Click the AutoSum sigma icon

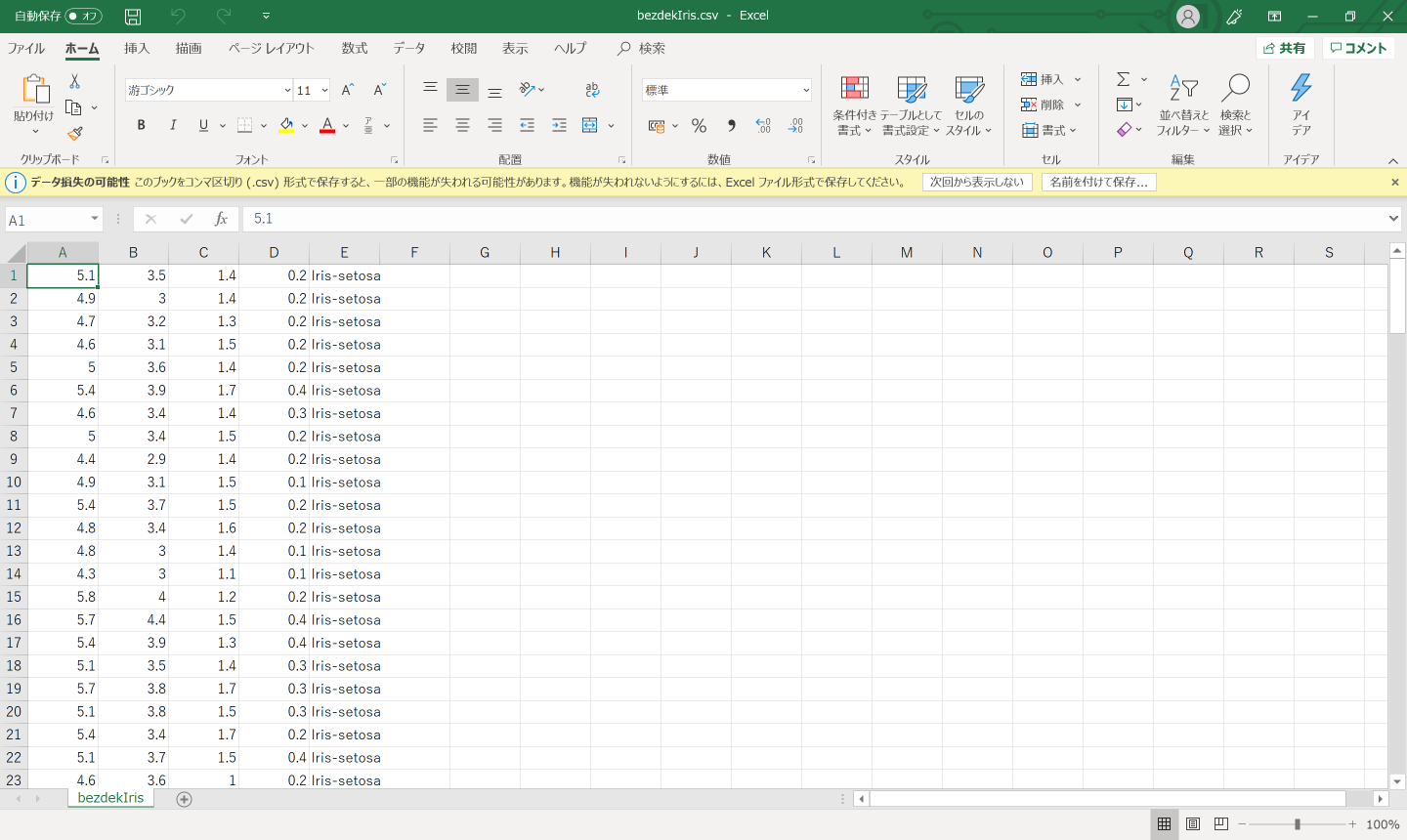click(1124, 79)
